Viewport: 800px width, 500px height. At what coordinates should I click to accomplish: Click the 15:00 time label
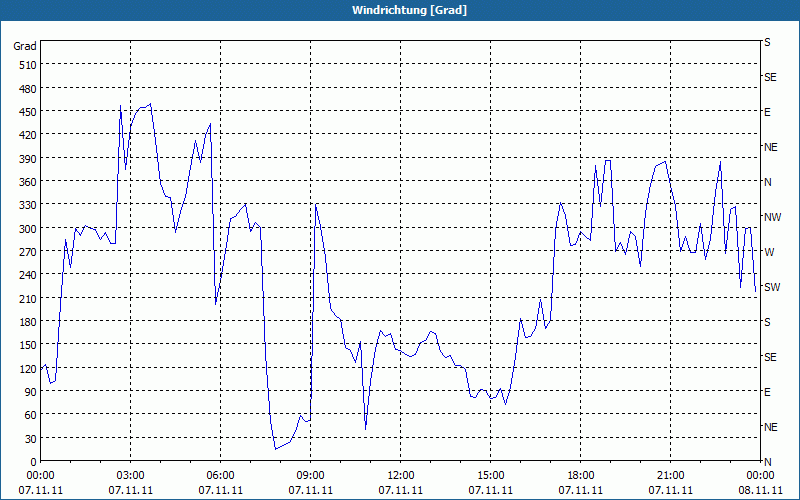coord(491,475)
